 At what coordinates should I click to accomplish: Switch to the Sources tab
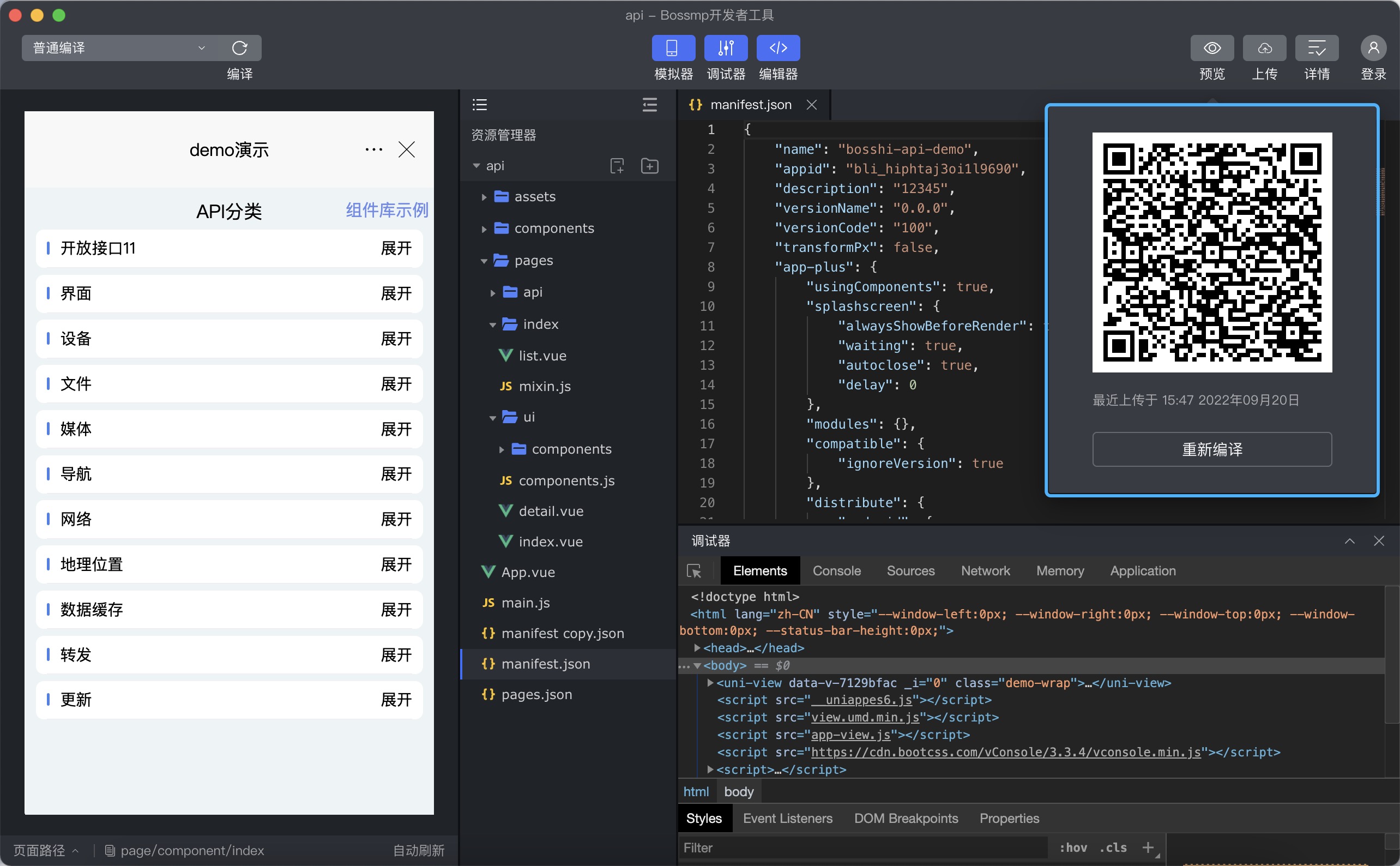(x=910, y=570)
